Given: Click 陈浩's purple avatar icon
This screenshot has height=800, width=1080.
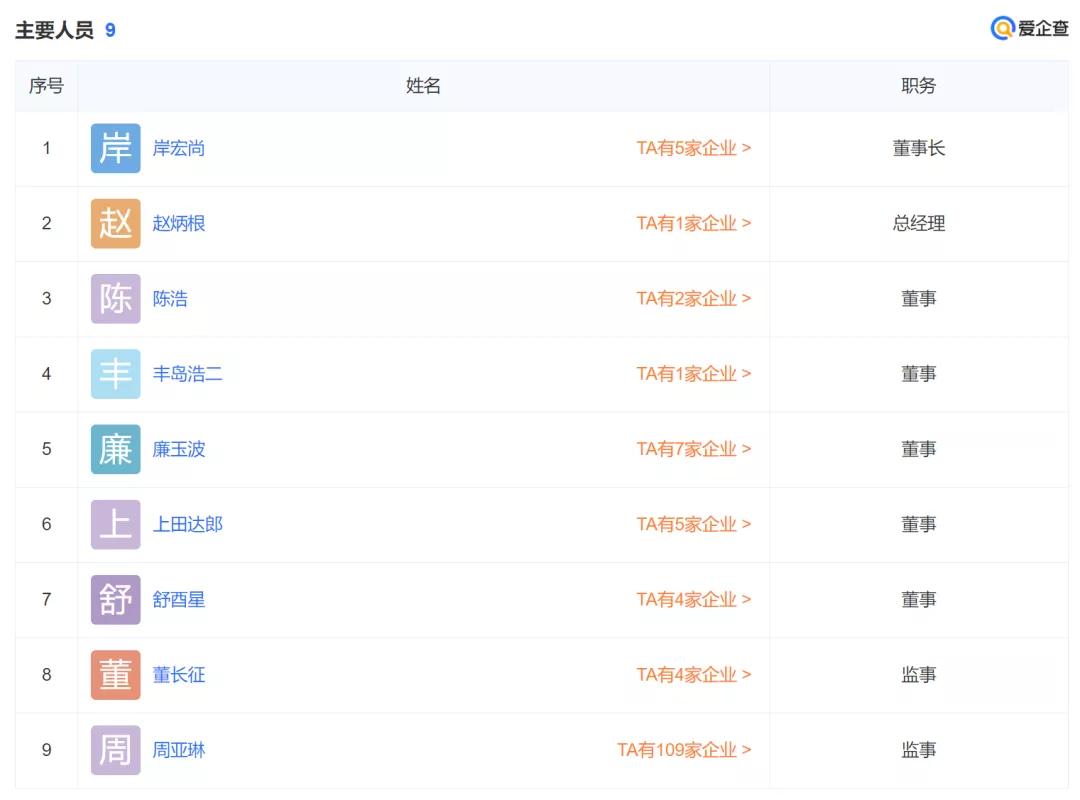Looking at the screenshot, I should coord(114,298).
